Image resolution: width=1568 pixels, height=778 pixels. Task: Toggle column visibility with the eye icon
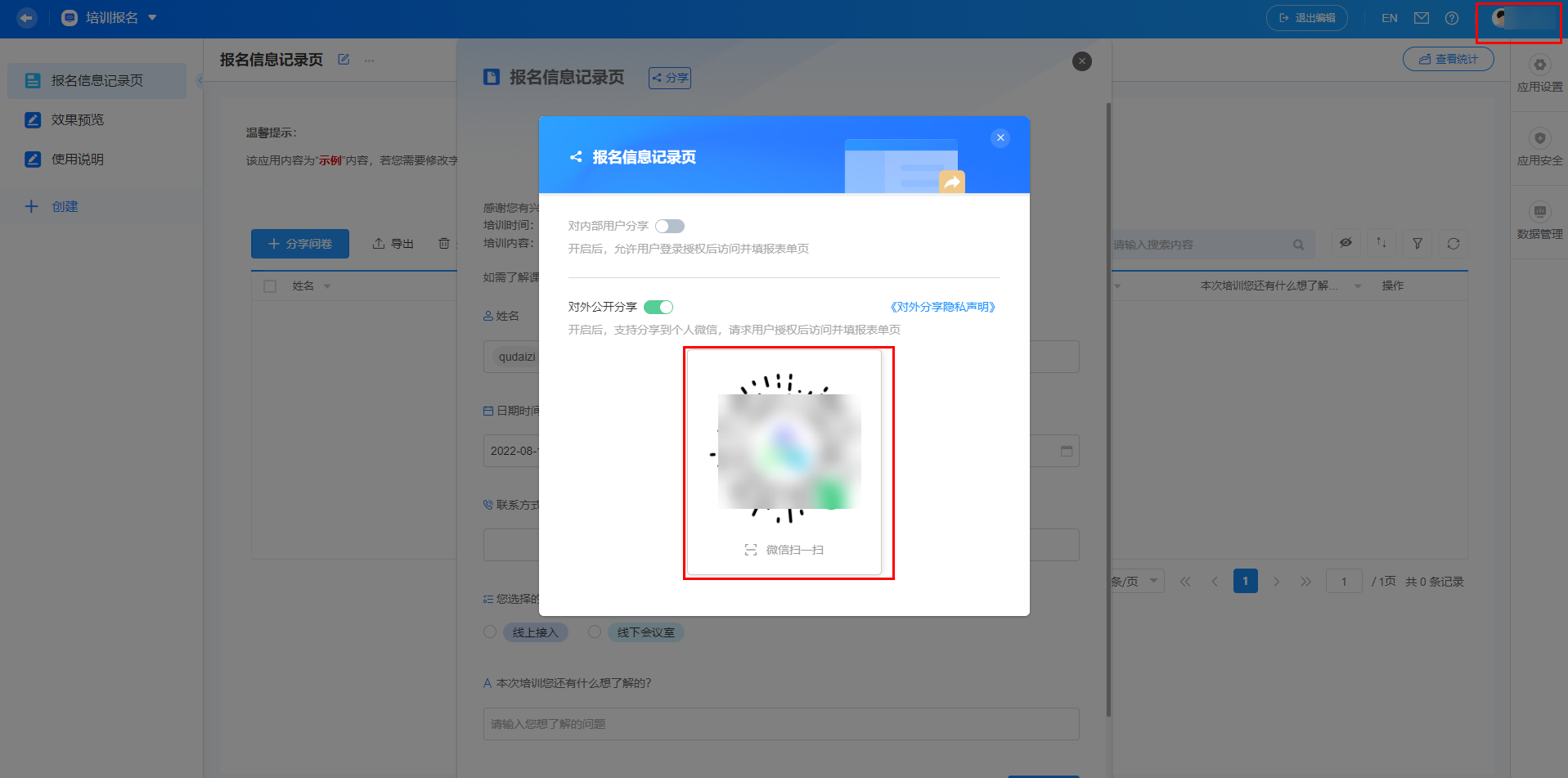point(1345,243)
